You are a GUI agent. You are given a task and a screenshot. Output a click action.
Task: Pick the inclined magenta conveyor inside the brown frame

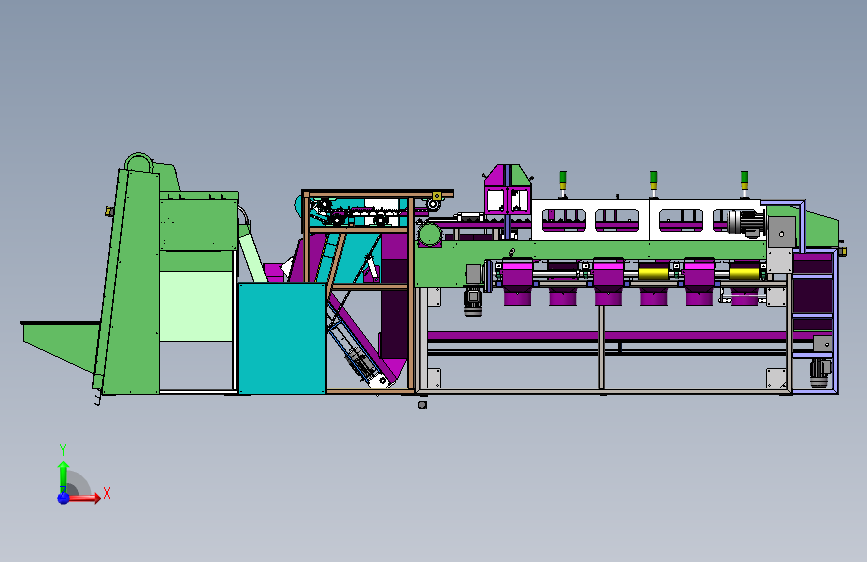[362, 342]
